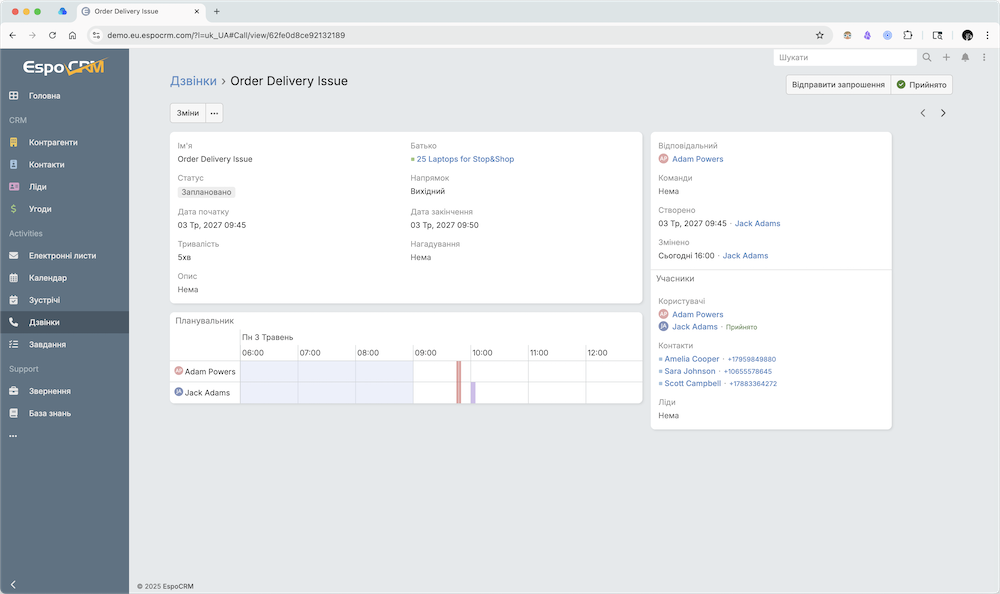Image resolution: width=1000 pixels, height=594 pixels.
Task: Click browser back button
Action: (13, 35)
